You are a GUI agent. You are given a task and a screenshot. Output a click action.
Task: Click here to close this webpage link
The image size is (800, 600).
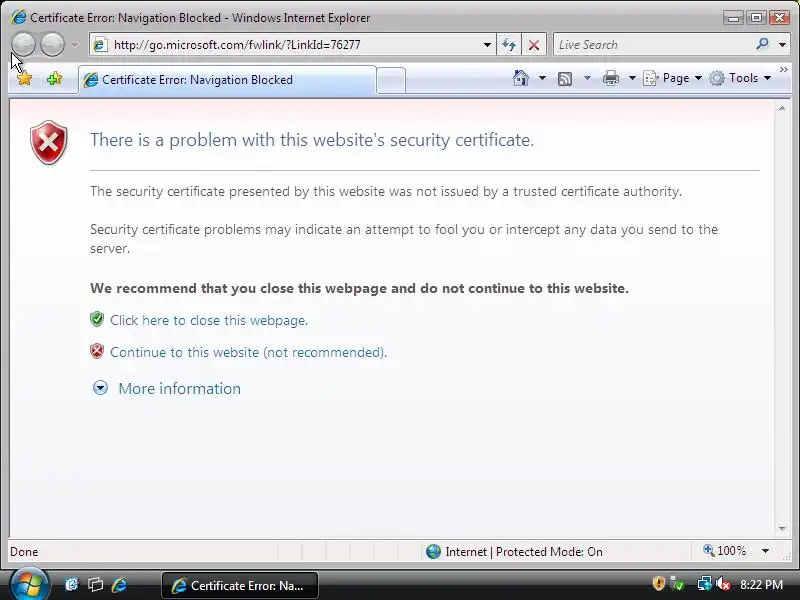(209, 320)
